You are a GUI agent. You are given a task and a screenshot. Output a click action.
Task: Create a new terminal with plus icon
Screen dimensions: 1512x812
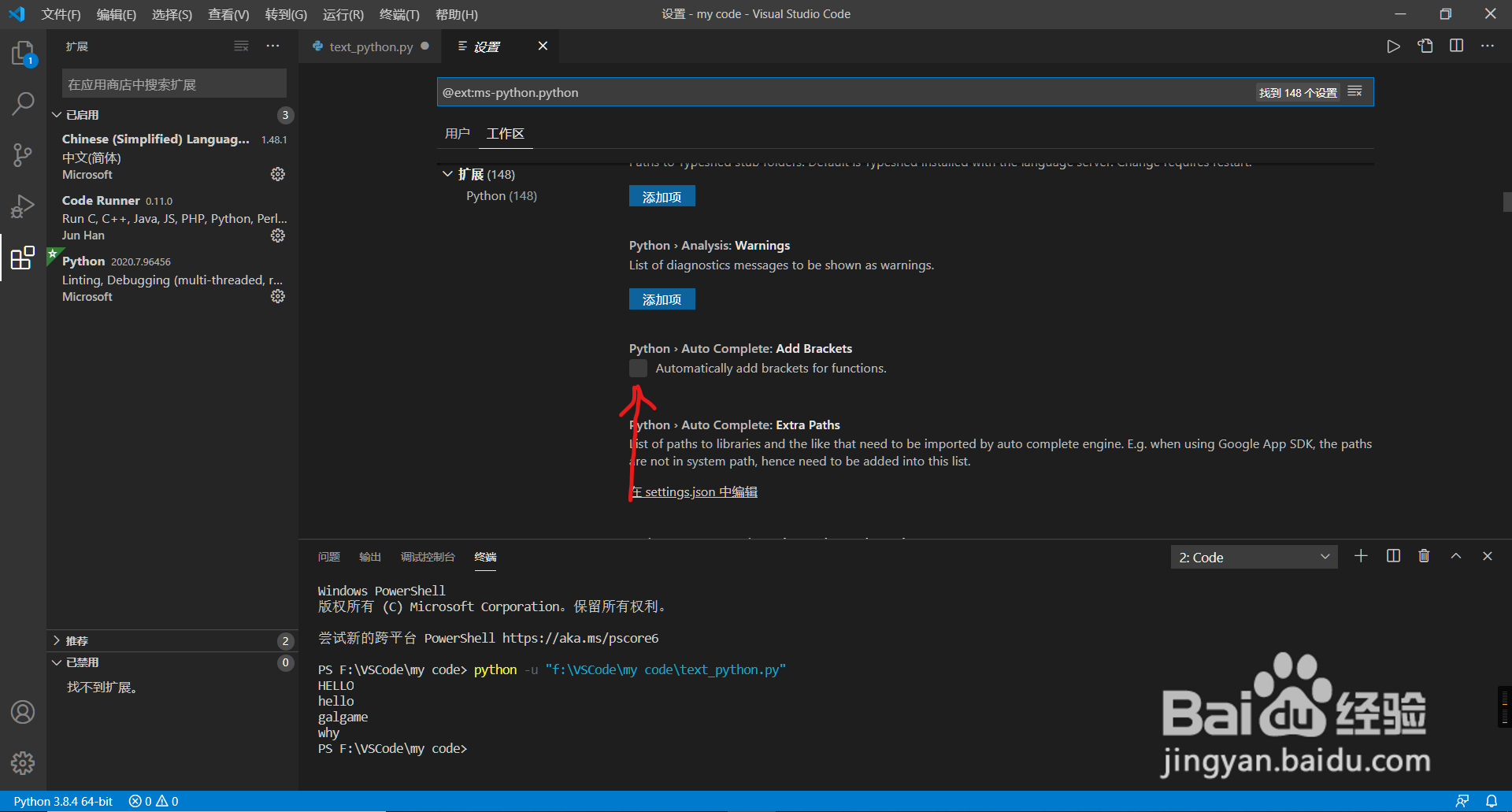[x=1361, y=556]
